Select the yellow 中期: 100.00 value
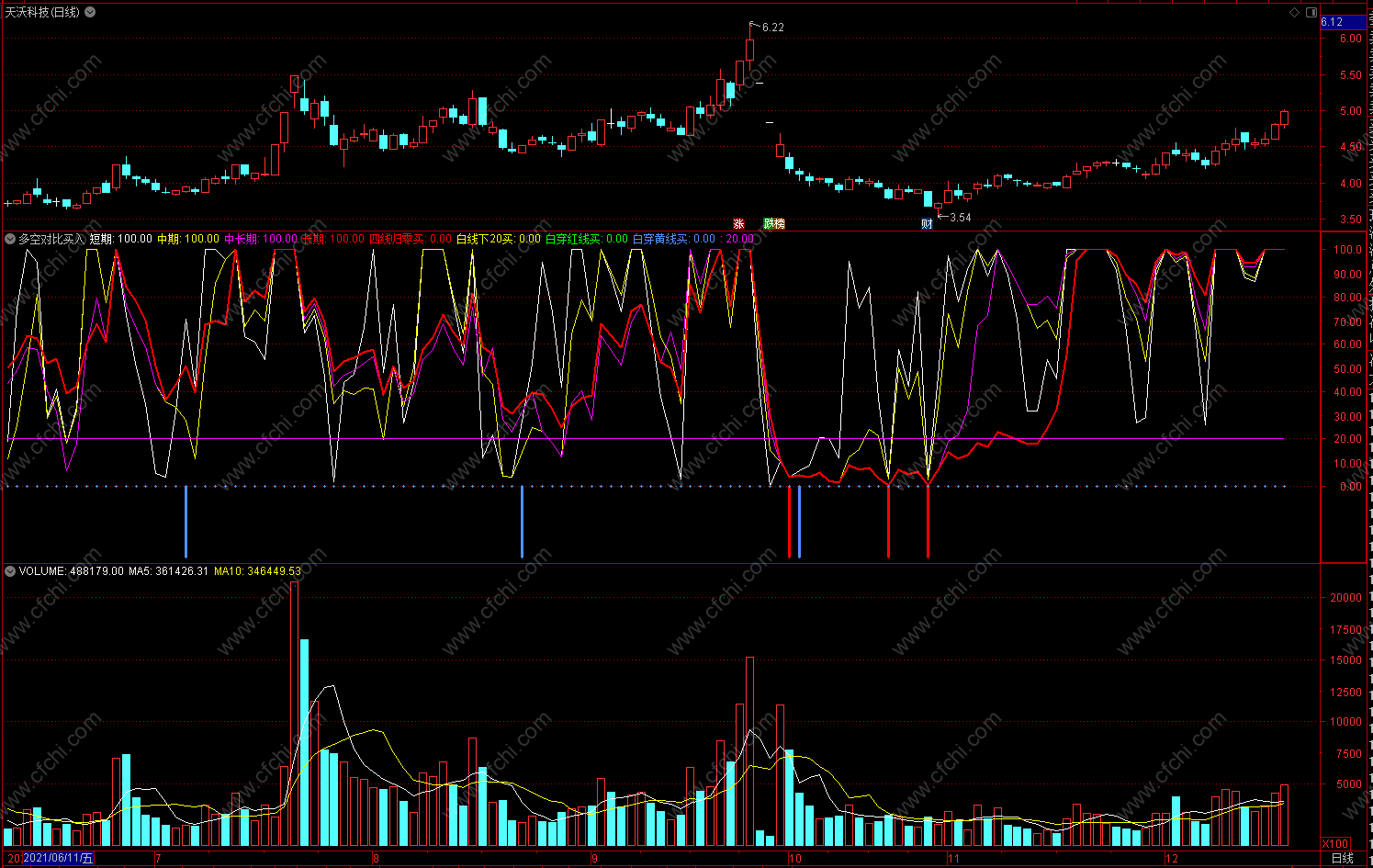The image size is (1373, 868). [188, 239]
